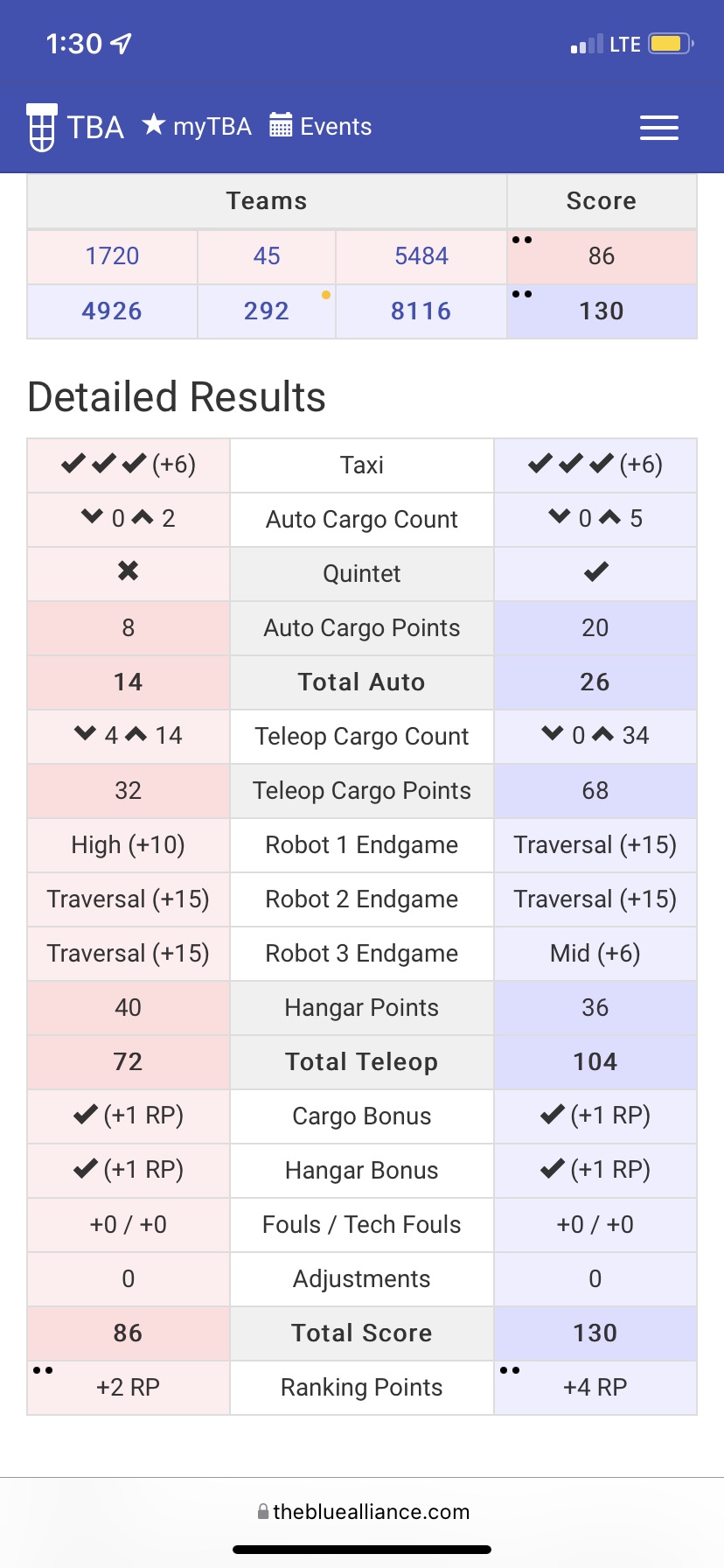Open team 1720 page
The height and width of the screenshot is (1568, 724).
112,256
